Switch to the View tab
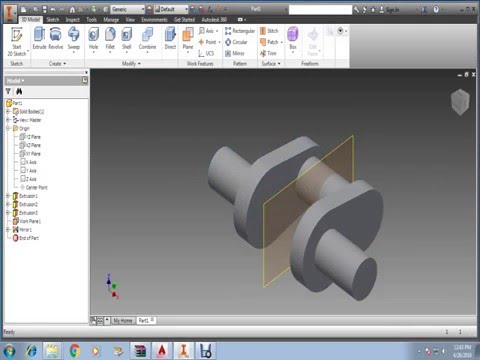The width and height of the screenshot is (480, 360). (x=130, y=20)
